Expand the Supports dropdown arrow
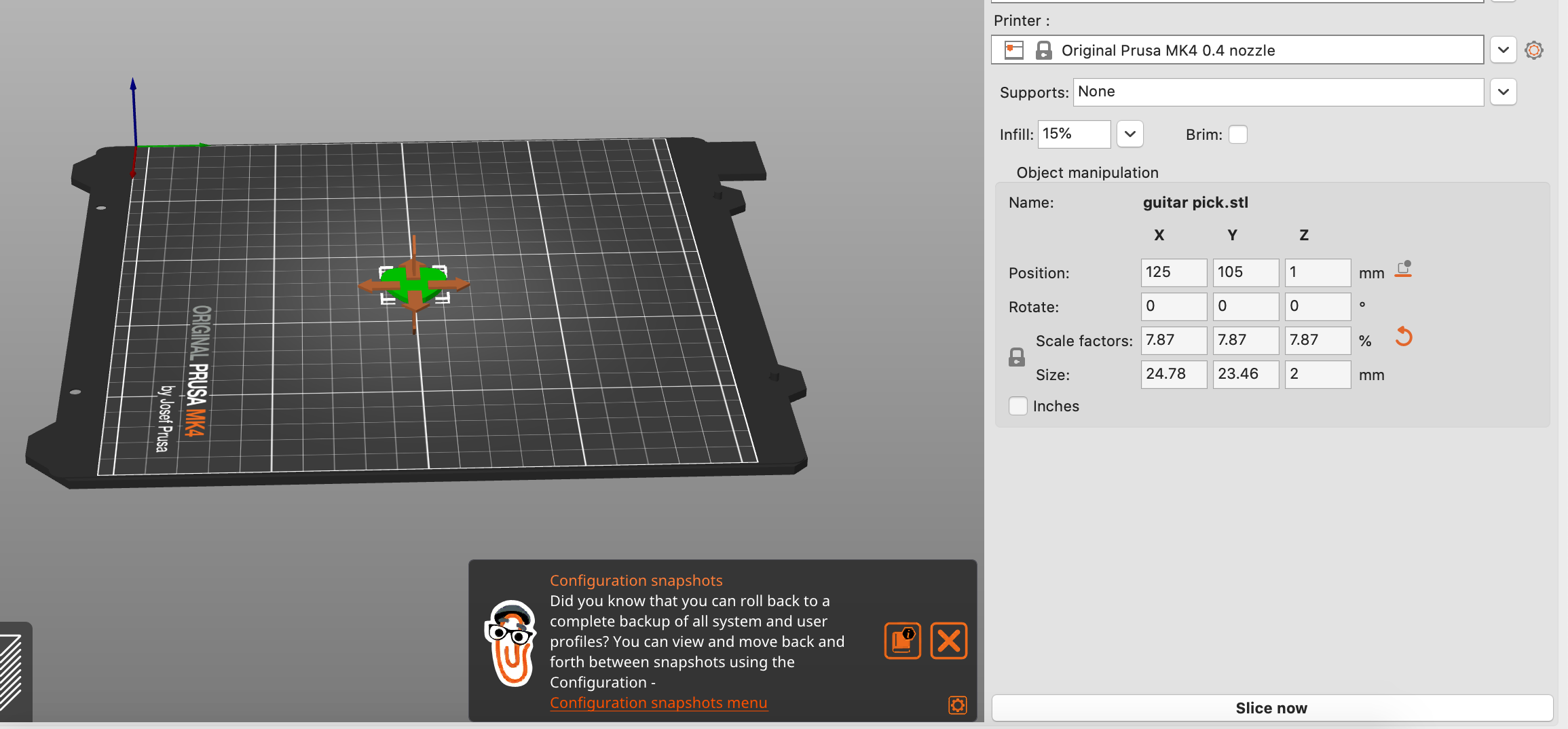Image resolution: width=1568 pixels, height=729 pixels. pyautogui.click(x=1504, y=92)
